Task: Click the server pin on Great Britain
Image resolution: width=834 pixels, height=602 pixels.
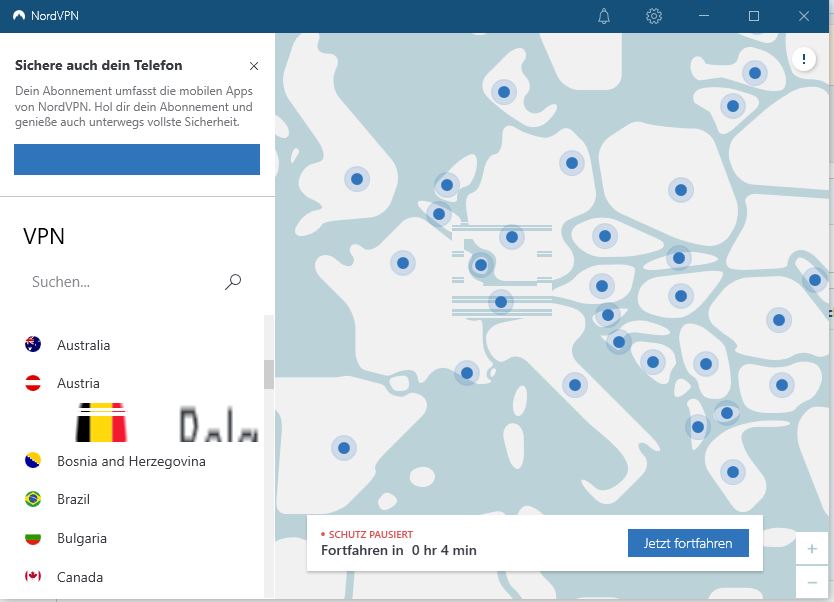Action: click(357, 179)
